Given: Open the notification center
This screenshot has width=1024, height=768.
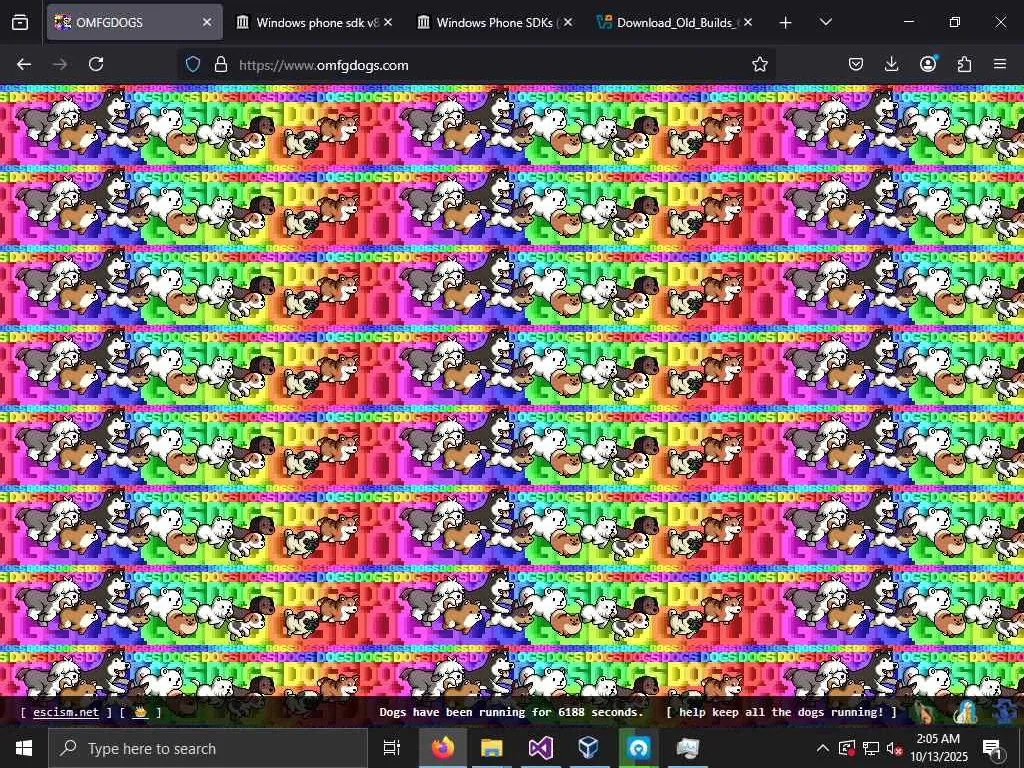Looking at the screenshot, I should 992,748.
